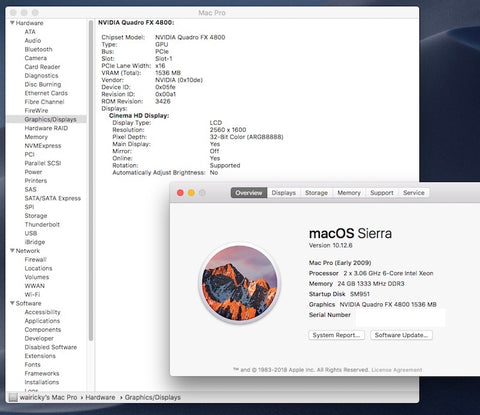Open the License Agreement link
Viewport: 480px width, 415px height.
397,370
